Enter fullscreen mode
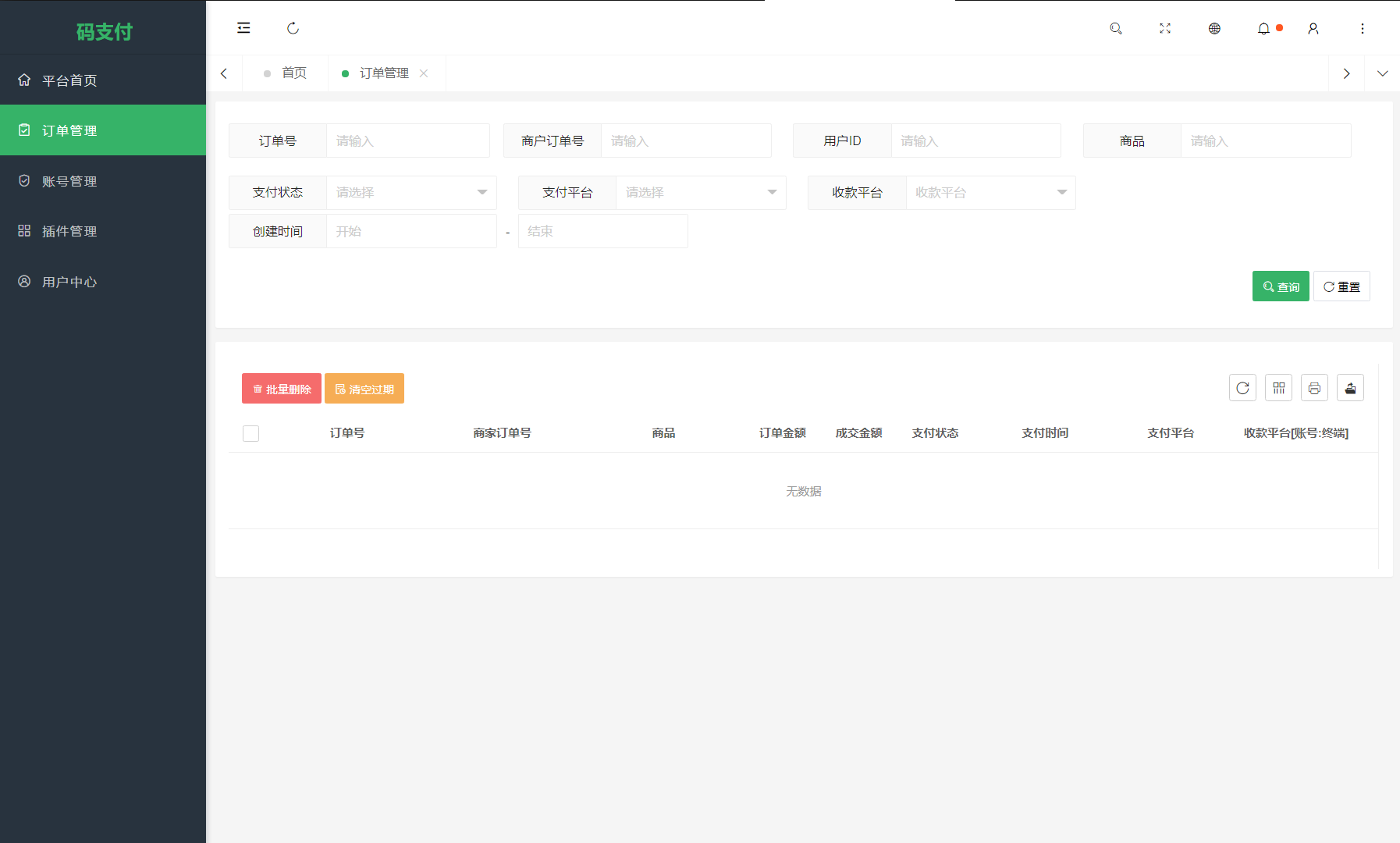This screenshot has height=843, width=1400. [1165, 28]
